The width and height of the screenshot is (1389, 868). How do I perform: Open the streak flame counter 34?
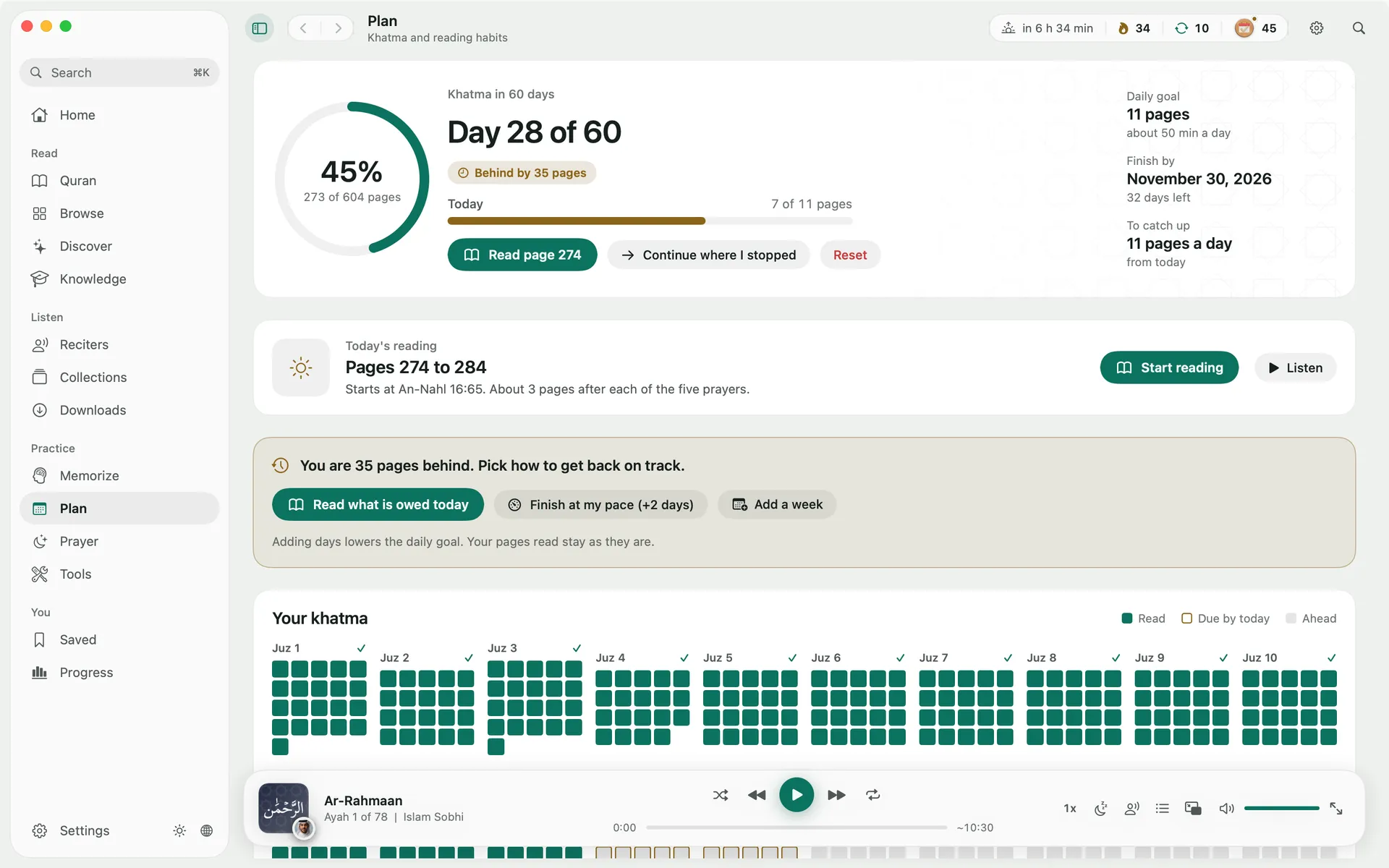[x=1134, y=28]
